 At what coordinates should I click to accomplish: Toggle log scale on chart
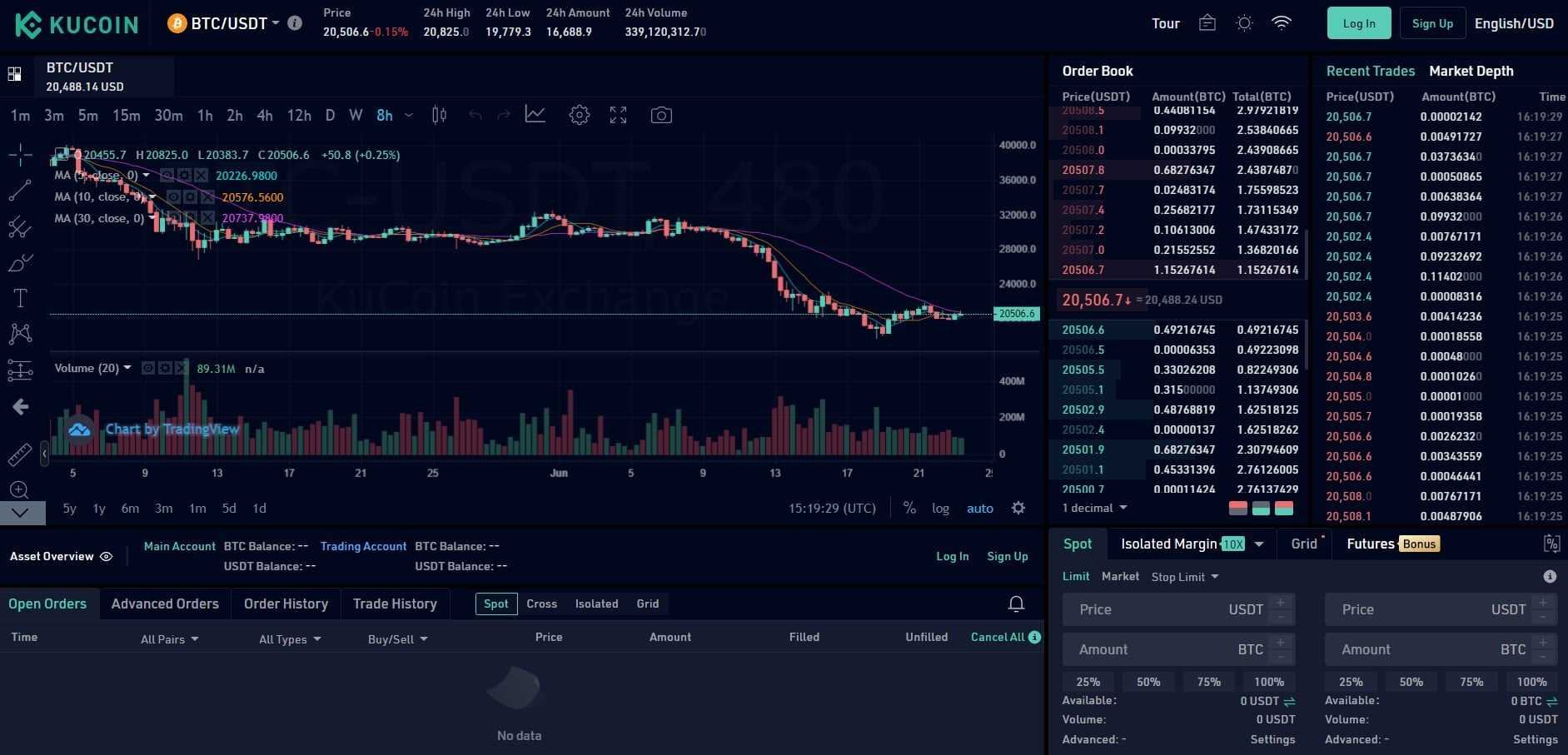(x=940, y=508)
